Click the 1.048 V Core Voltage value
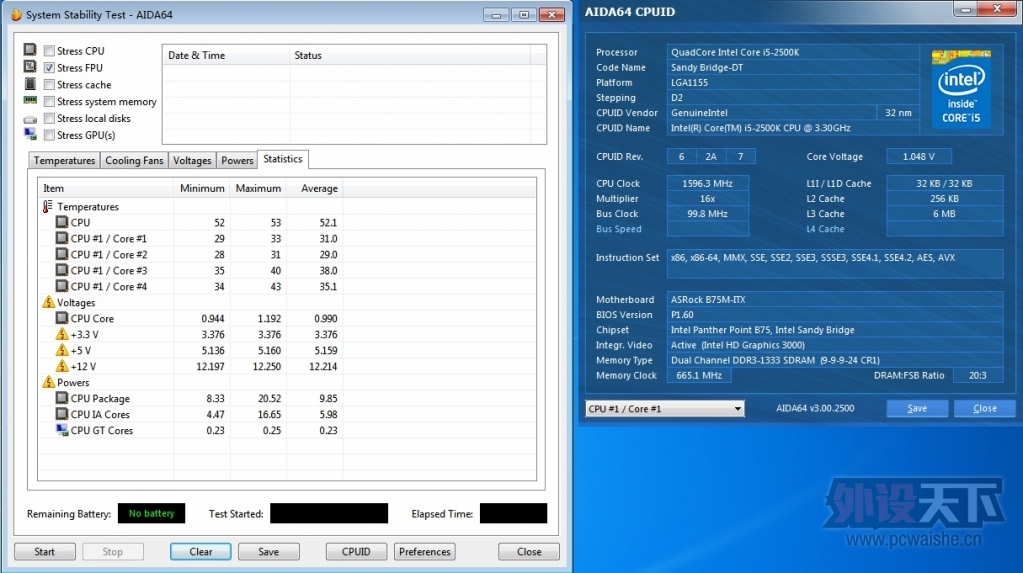Viewport: 1023px width, 573px height. click(x=919, y=157)
